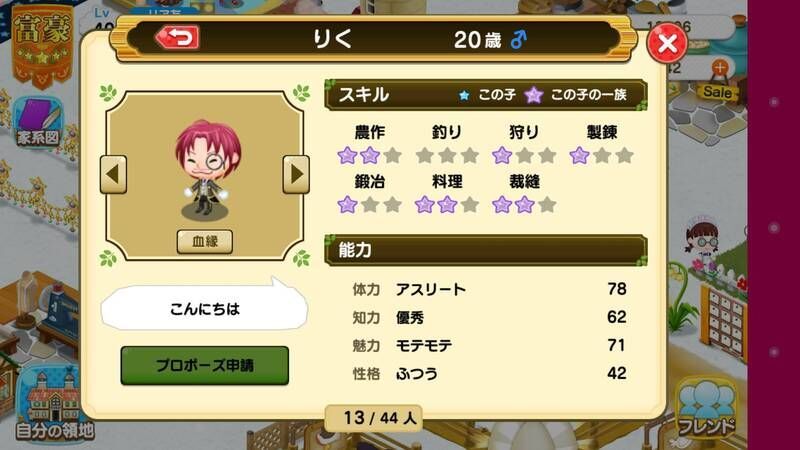Image resolution: width=800 pixels, height=450 pixels.
Task: Show the next character with the right arrow
Action: pyautogui.click(x=296, y=174)
